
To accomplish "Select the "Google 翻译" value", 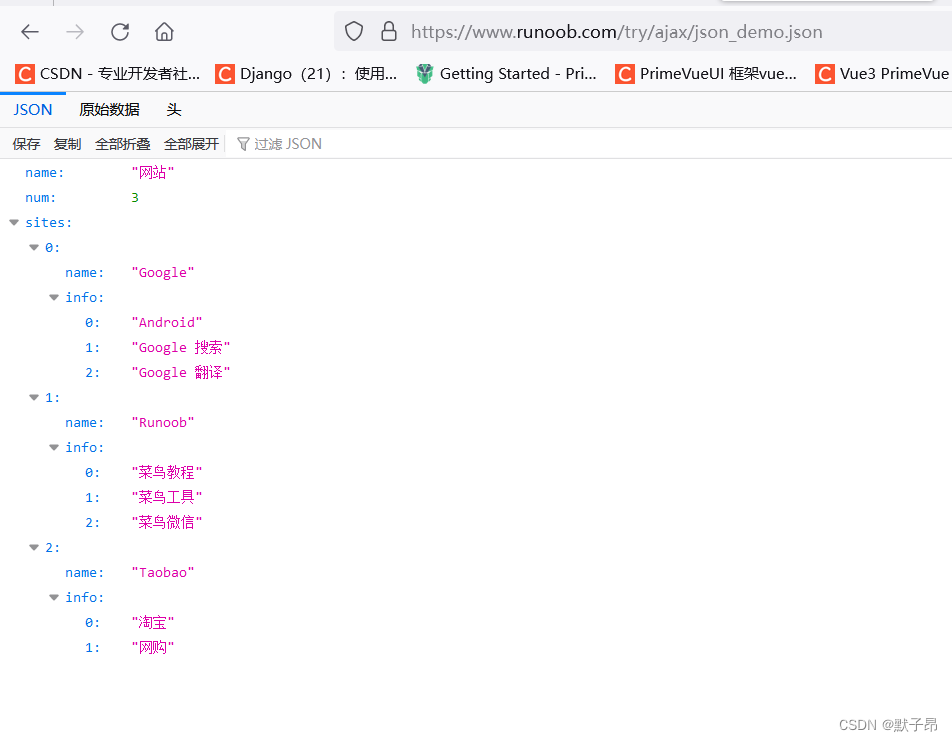I will coord(181,372).
